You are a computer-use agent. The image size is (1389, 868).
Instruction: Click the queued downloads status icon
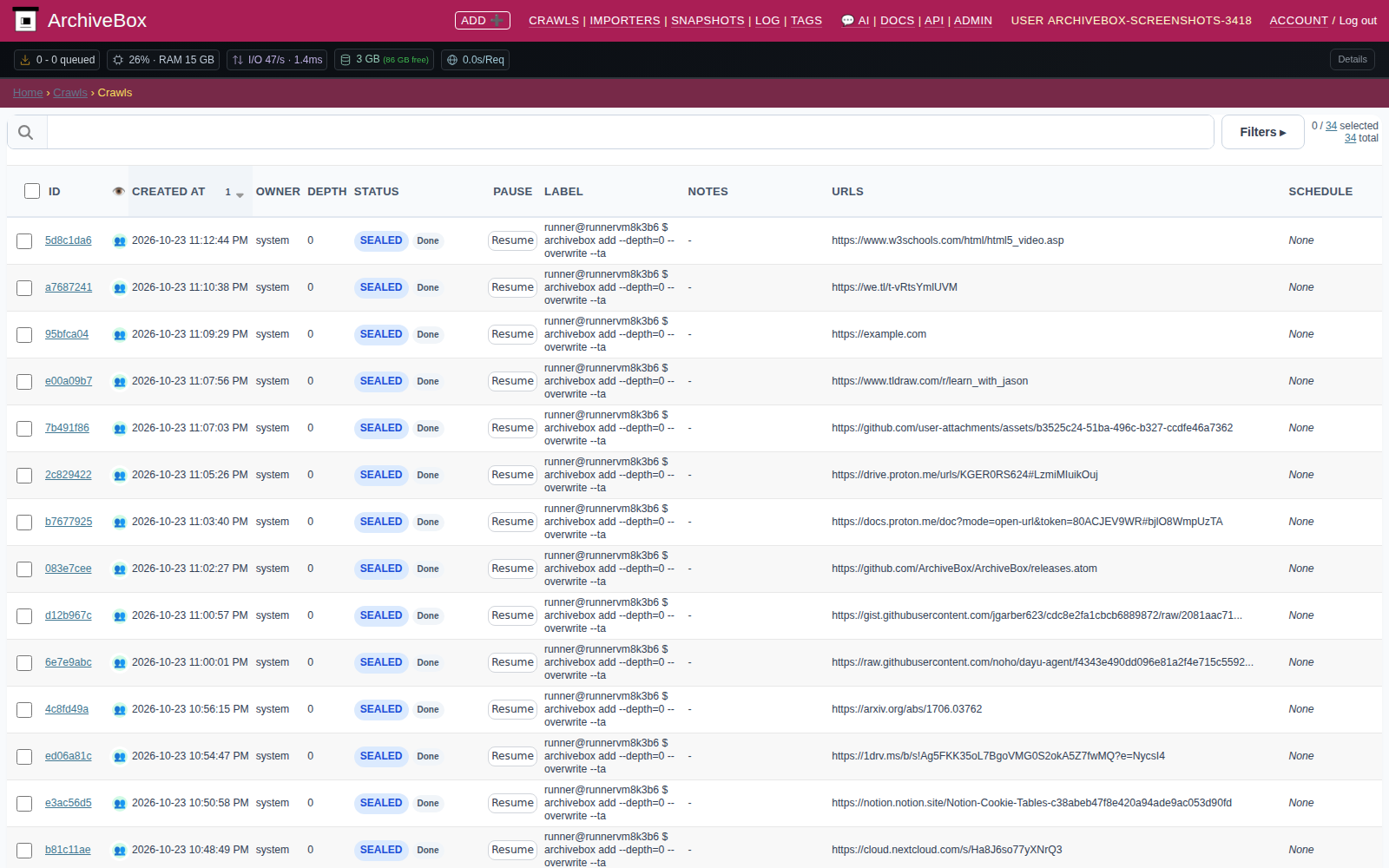click(25, 60)
